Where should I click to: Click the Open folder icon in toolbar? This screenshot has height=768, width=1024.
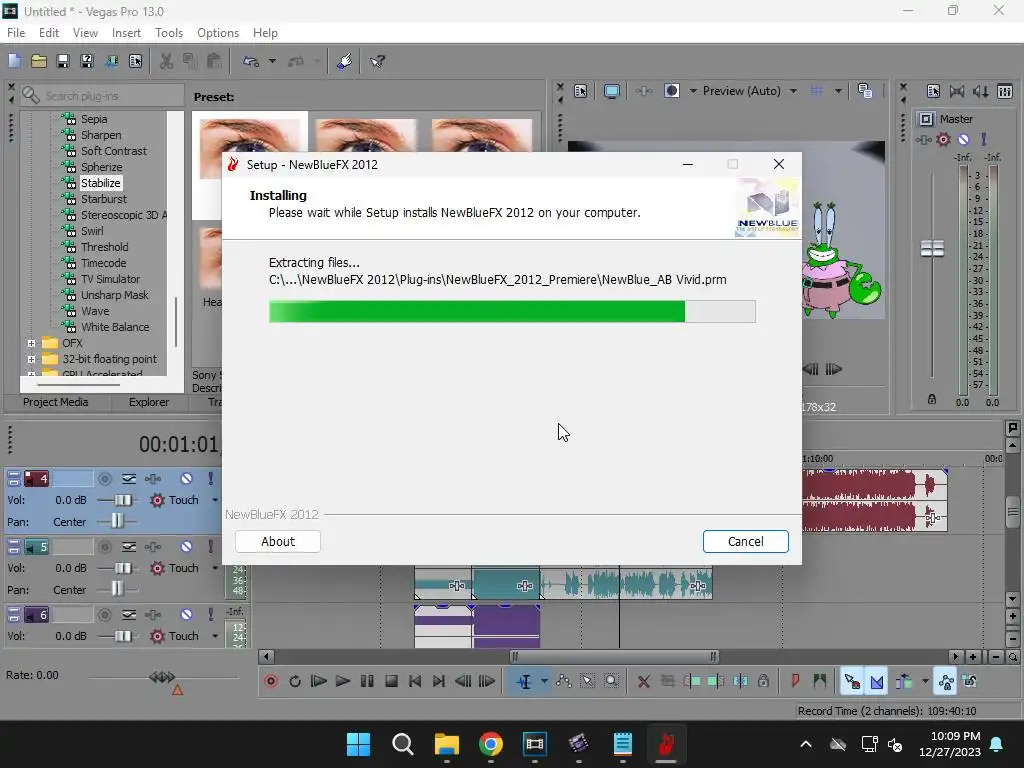coord(39,61)
